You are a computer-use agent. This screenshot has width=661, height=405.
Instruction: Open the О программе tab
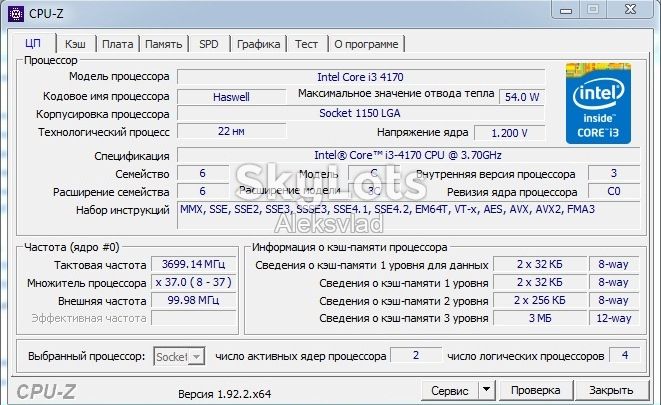click(x=366, y=44)
